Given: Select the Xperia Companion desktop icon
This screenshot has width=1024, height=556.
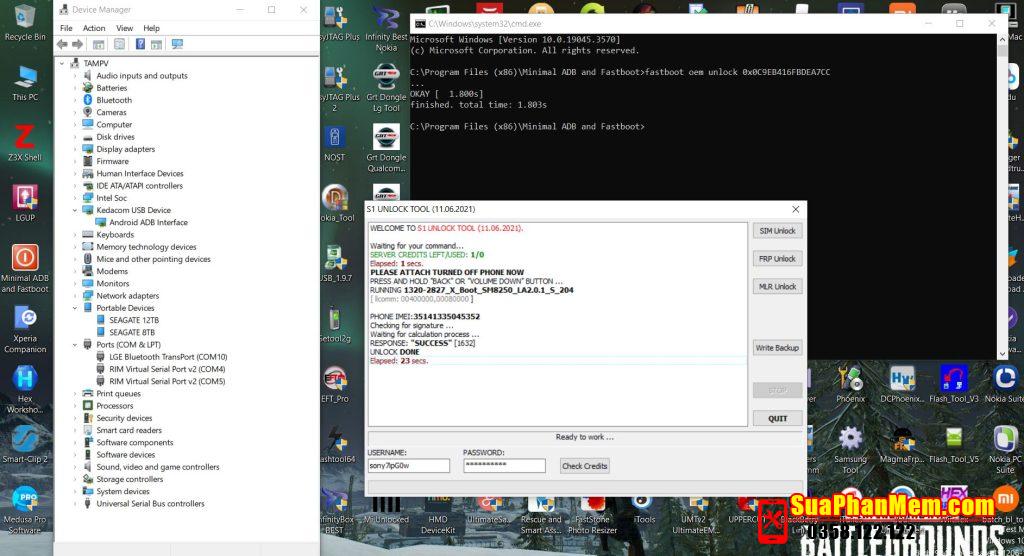Looking at the screenshot, I should (x=25, y=320).
